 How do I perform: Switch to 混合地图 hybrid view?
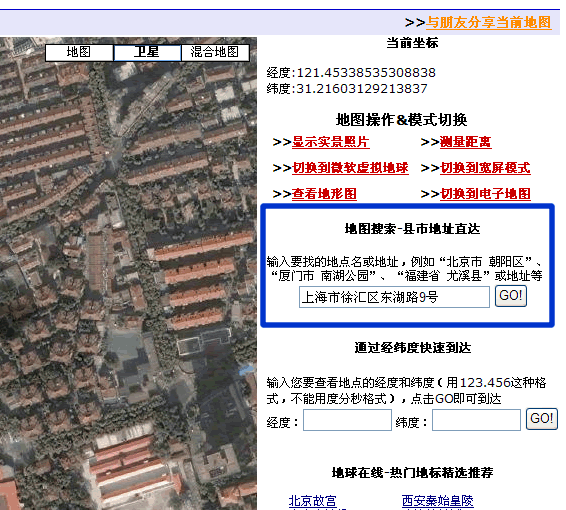pos(215,52)
